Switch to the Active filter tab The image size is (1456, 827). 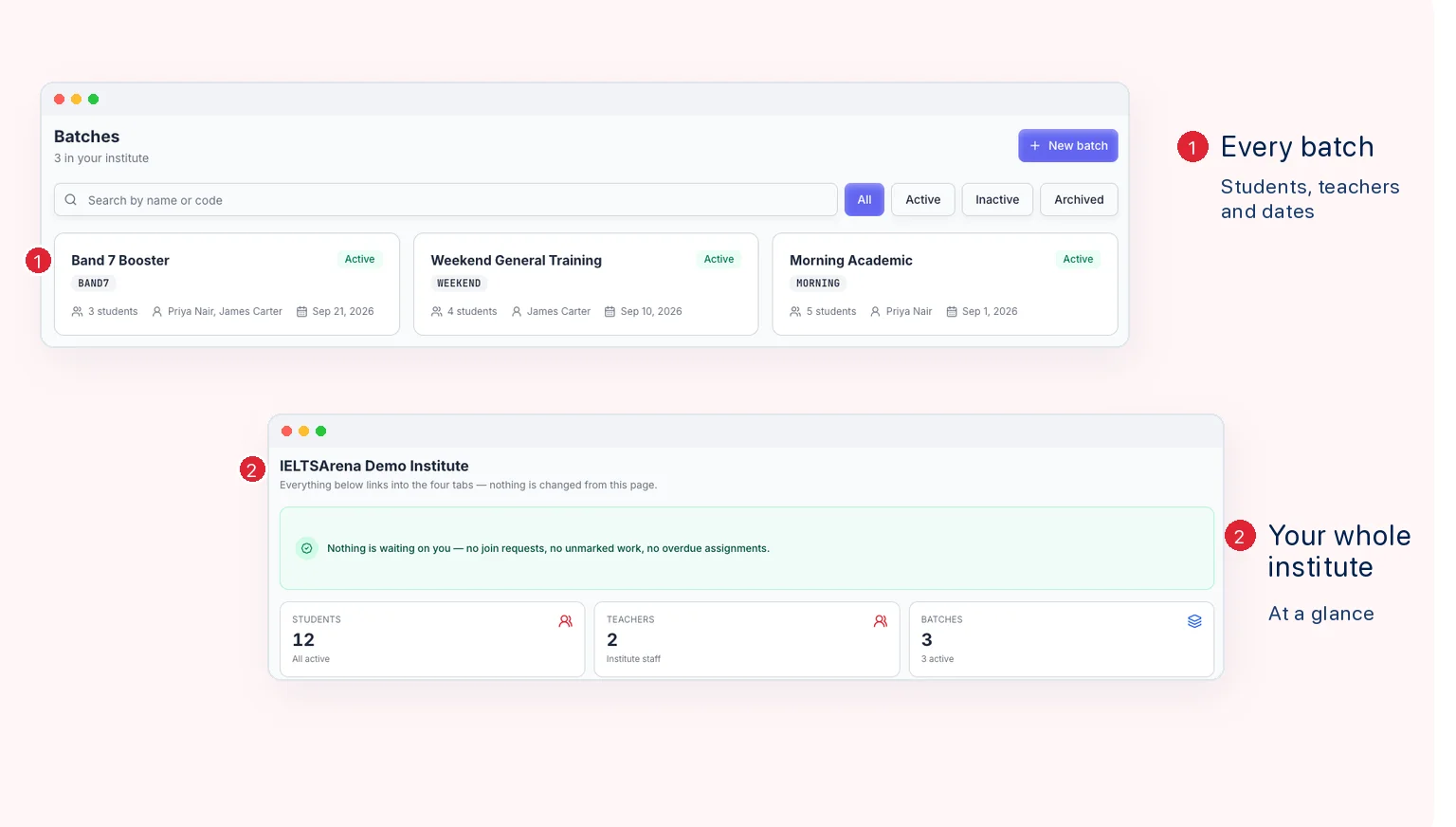coord(923,200)
